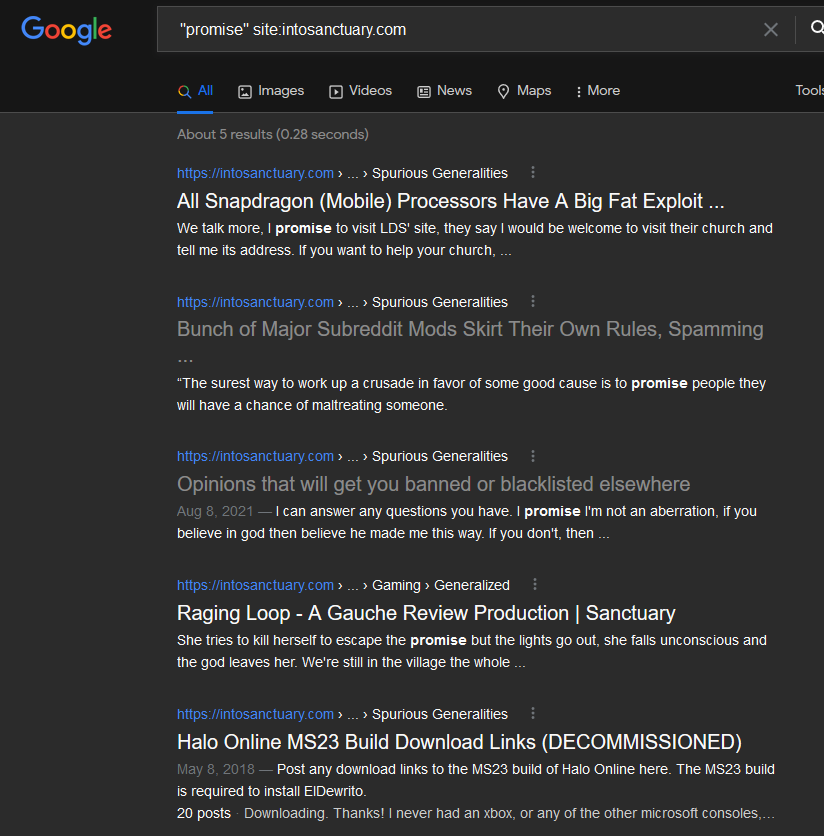
Task: Switch to the Images tab
Action: 271,91
